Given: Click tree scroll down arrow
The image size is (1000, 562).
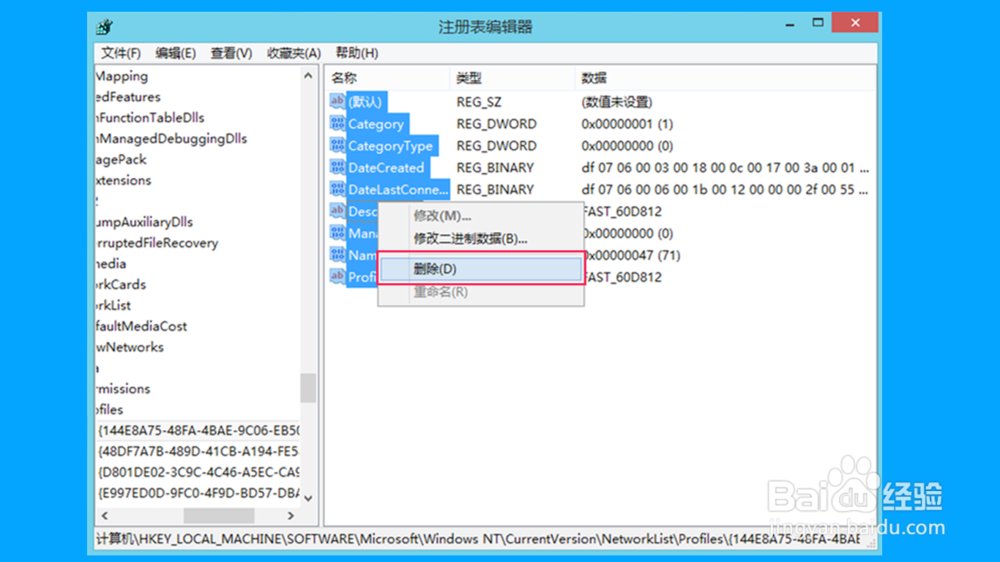Looking at the screenshot, I should [x=308, y=498].
